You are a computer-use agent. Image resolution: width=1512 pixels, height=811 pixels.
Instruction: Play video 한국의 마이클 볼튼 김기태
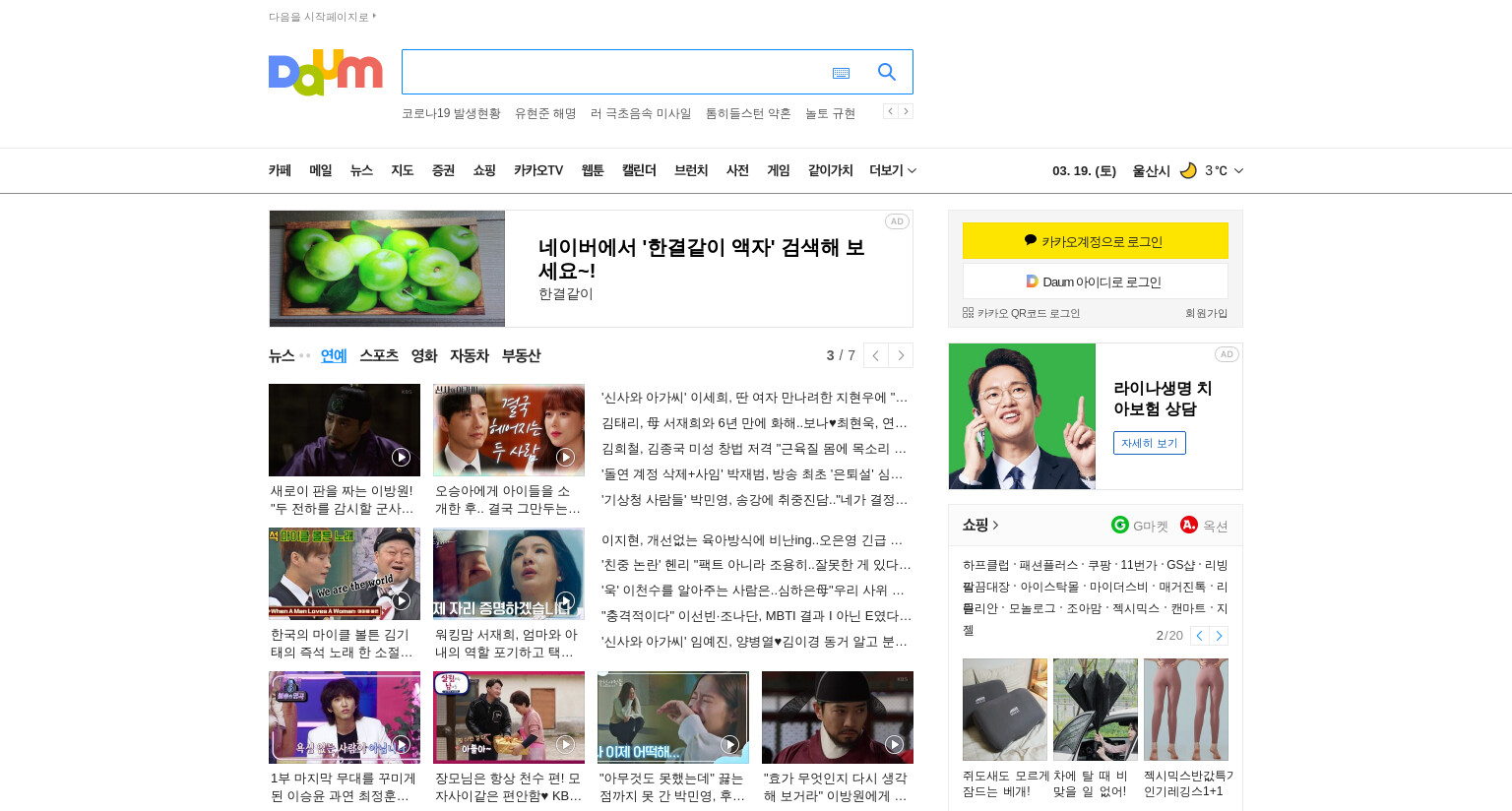tap(401, 600)
